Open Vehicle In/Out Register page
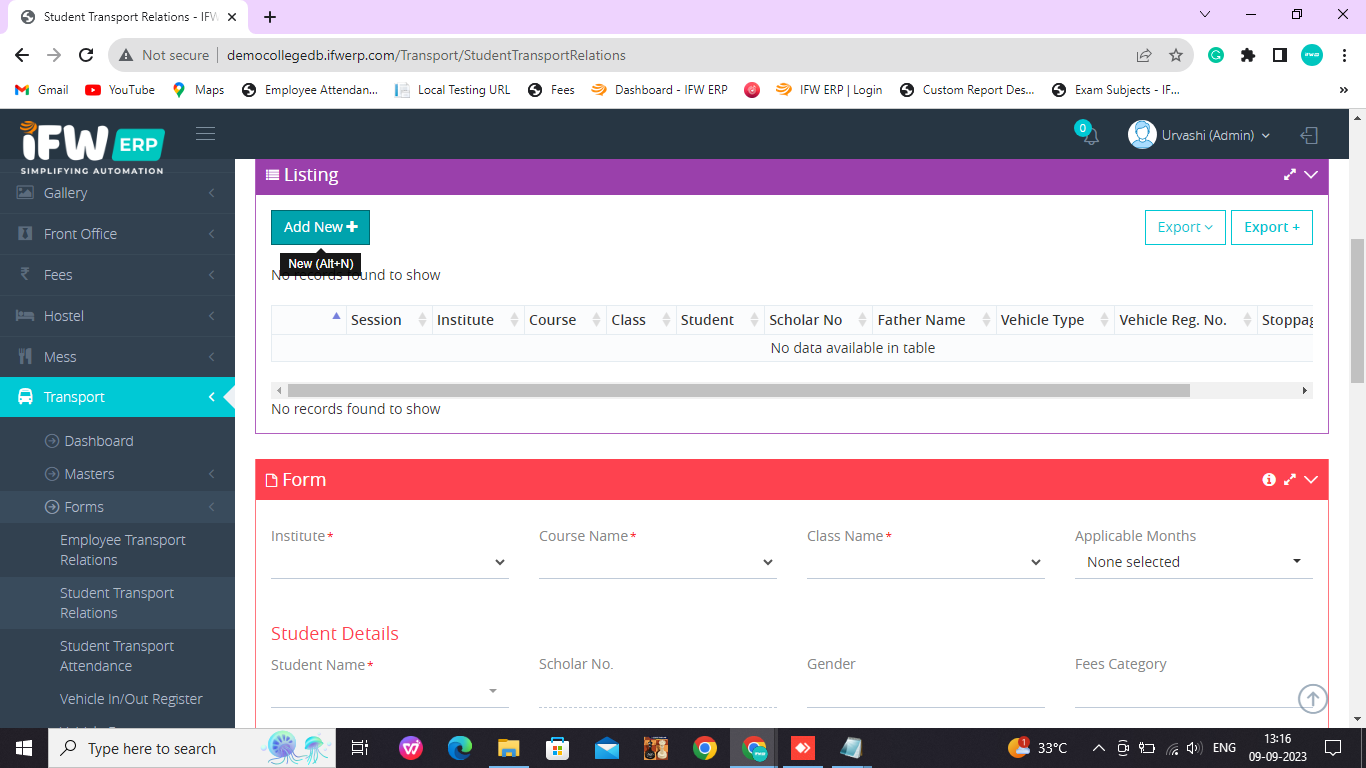The height and width of the screenshot is (768, 1366). (131, 699)
